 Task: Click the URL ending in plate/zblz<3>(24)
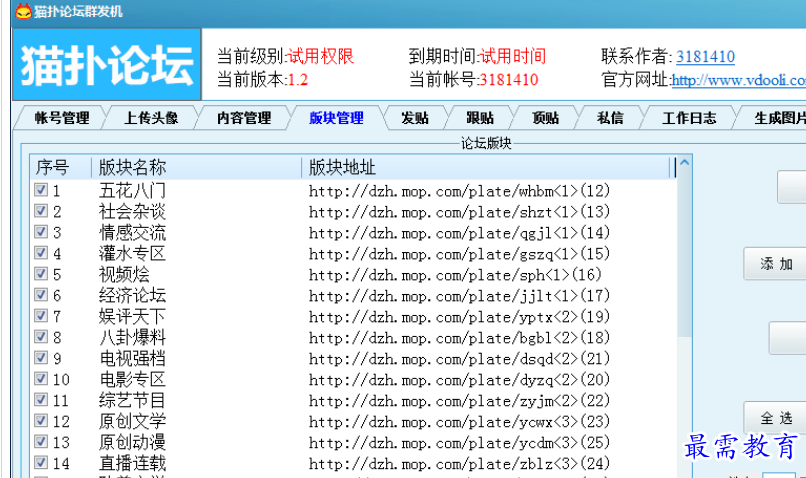pyautogui.click(x=459, y=464)
